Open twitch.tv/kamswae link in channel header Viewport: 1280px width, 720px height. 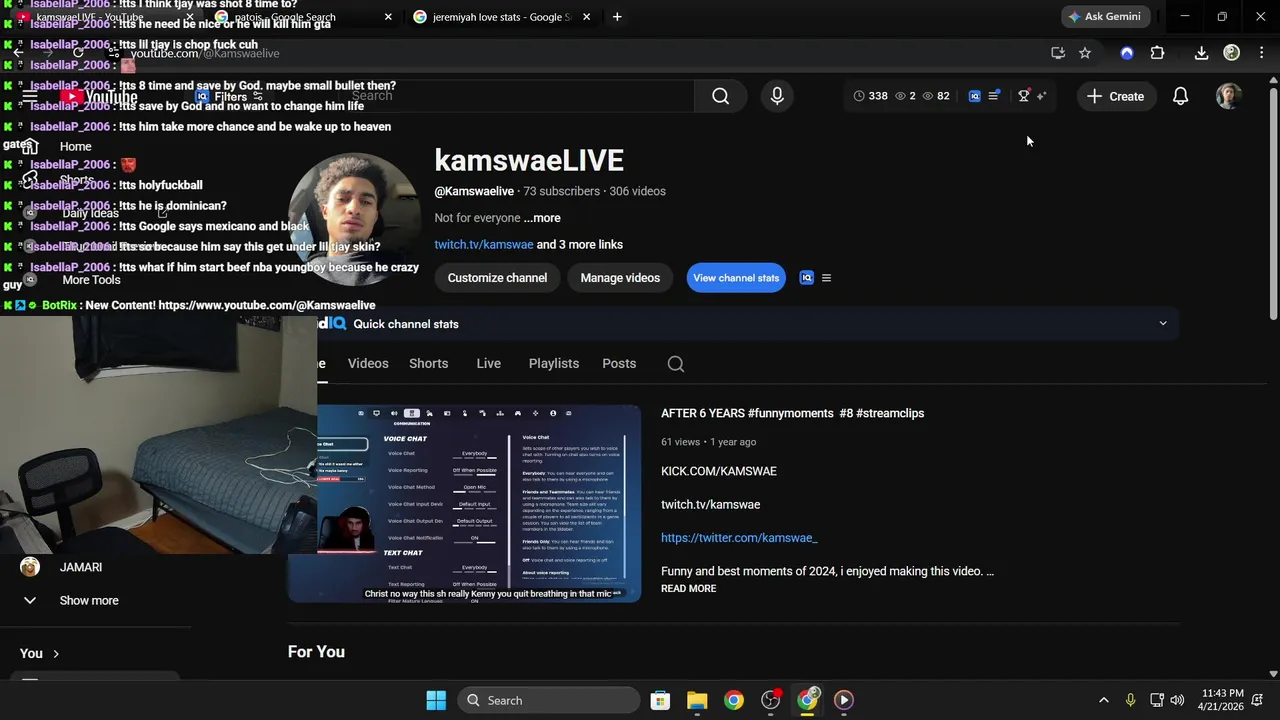pyautogui.click(x=484, y=245)
